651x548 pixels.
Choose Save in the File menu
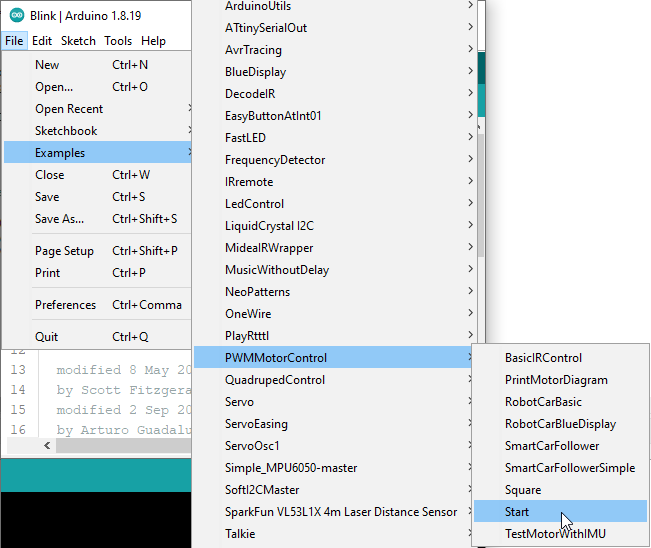tap(98, 197)
